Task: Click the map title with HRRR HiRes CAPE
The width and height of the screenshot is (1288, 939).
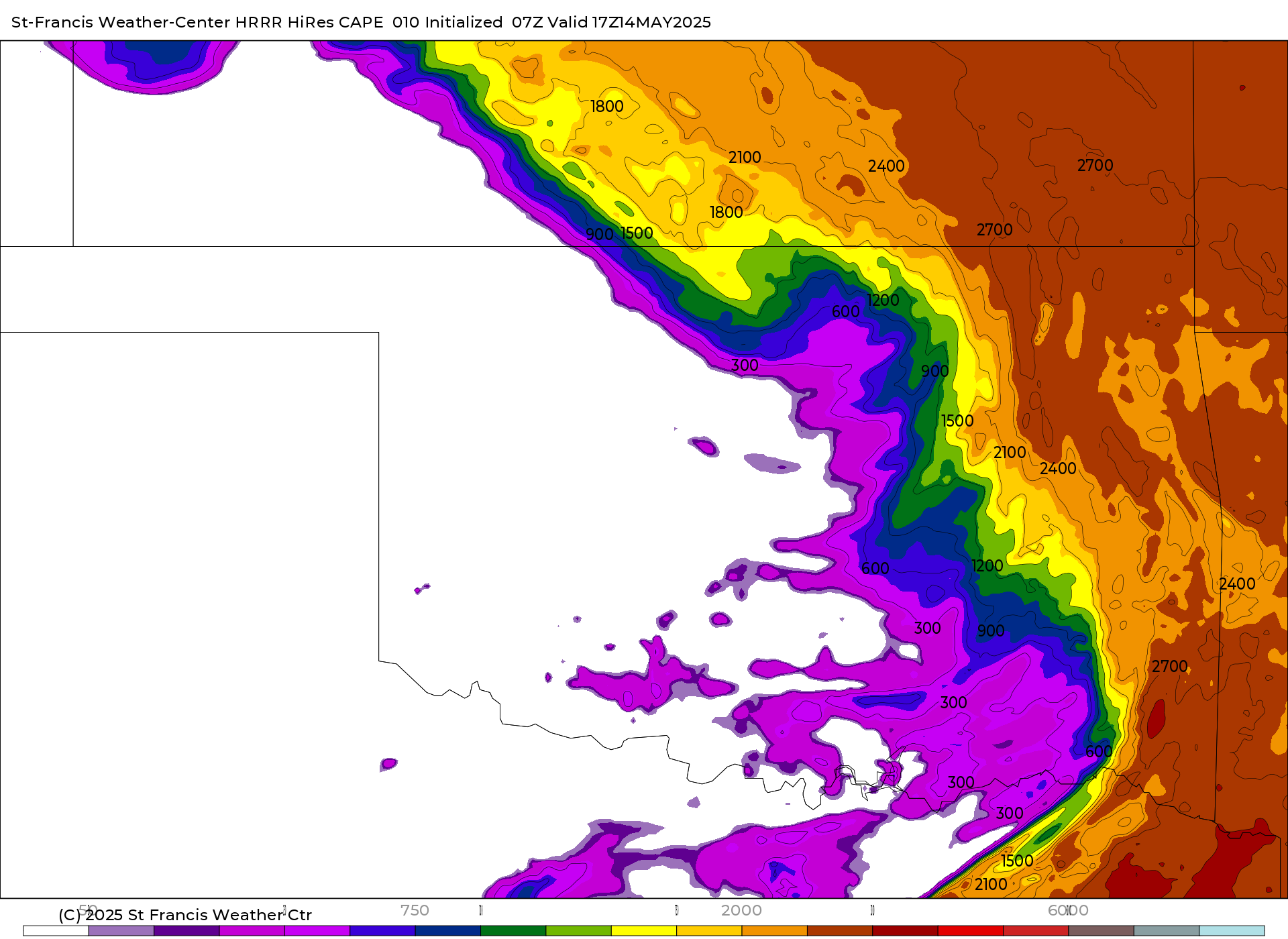Action: tap(361, 22)
